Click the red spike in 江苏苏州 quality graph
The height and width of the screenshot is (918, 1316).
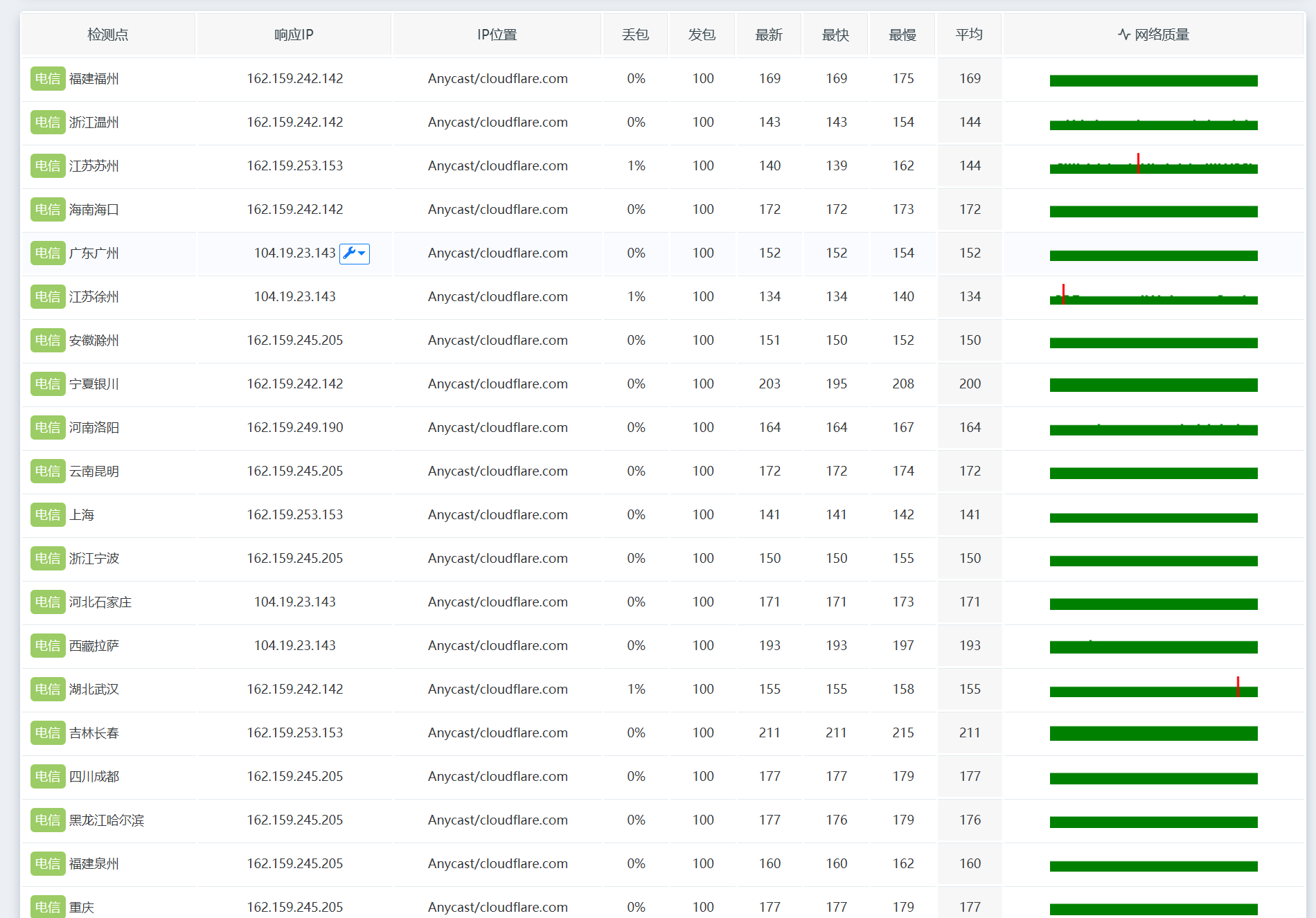click(x=1138, y=163)
